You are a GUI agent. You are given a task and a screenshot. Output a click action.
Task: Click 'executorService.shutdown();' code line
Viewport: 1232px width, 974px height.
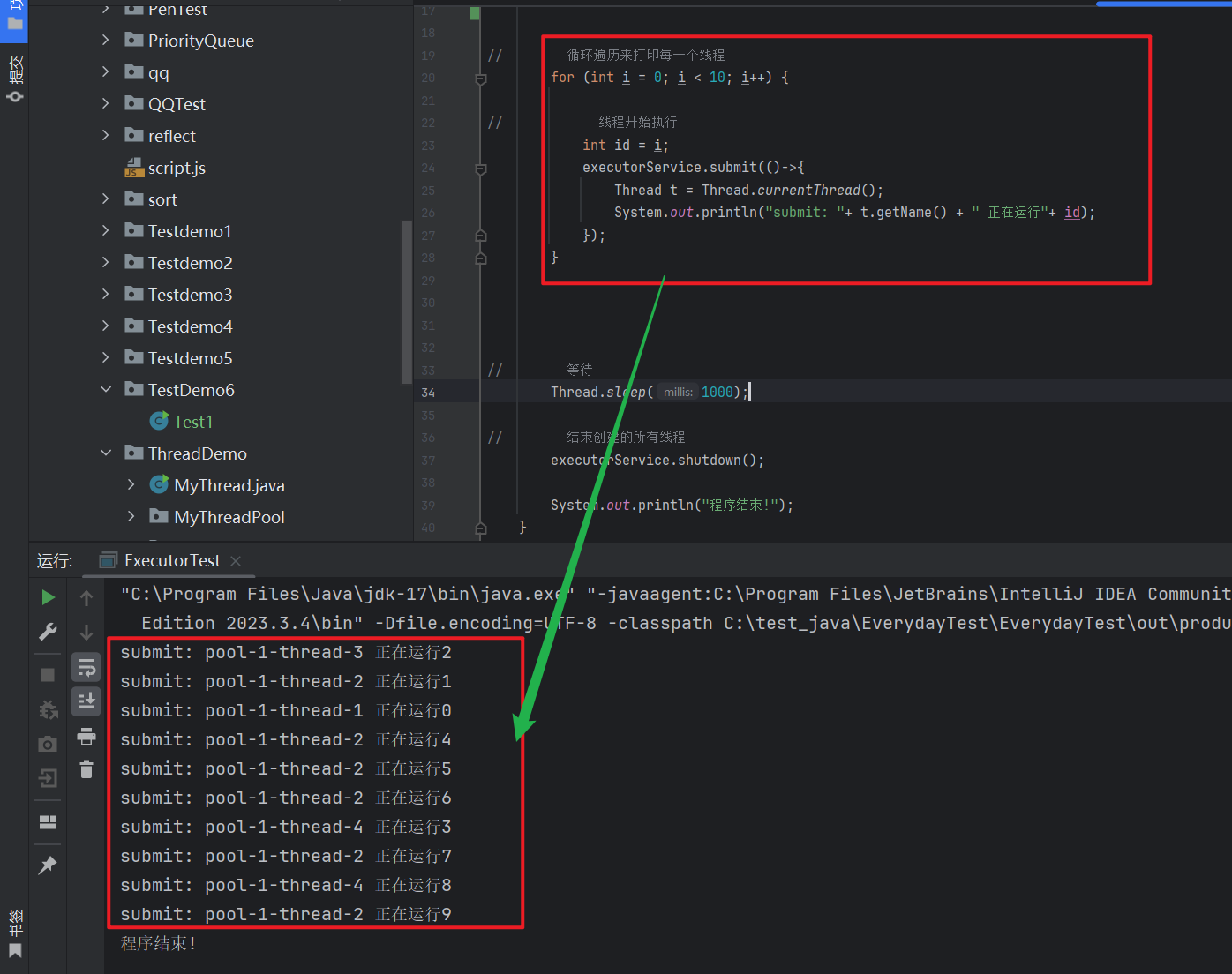pos(657,461)
